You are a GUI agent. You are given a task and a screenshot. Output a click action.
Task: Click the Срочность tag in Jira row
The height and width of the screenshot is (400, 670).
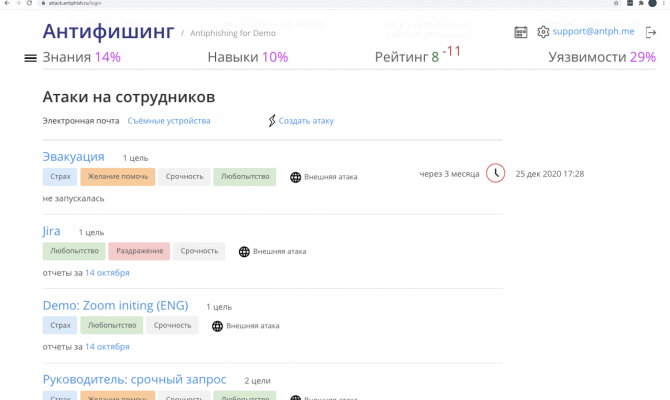(199, 251)
